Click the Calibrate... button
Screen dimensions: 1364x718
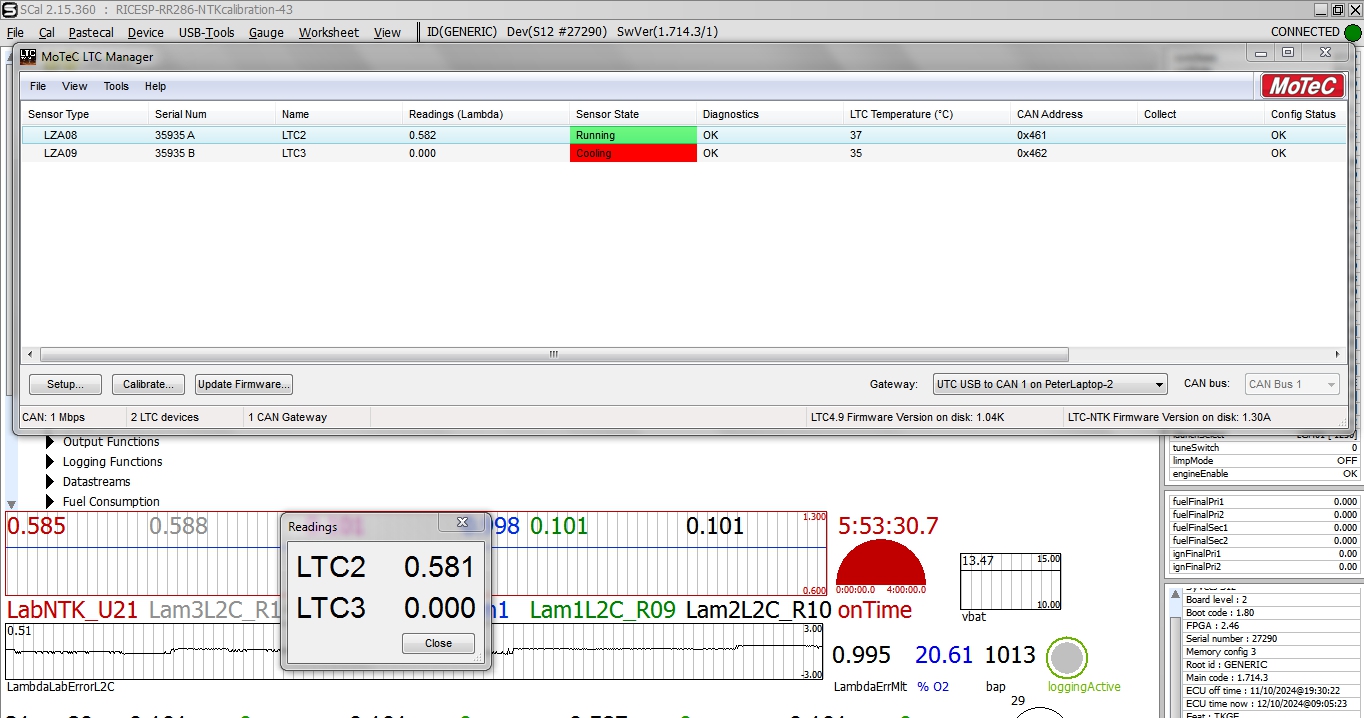pos(148,384)
